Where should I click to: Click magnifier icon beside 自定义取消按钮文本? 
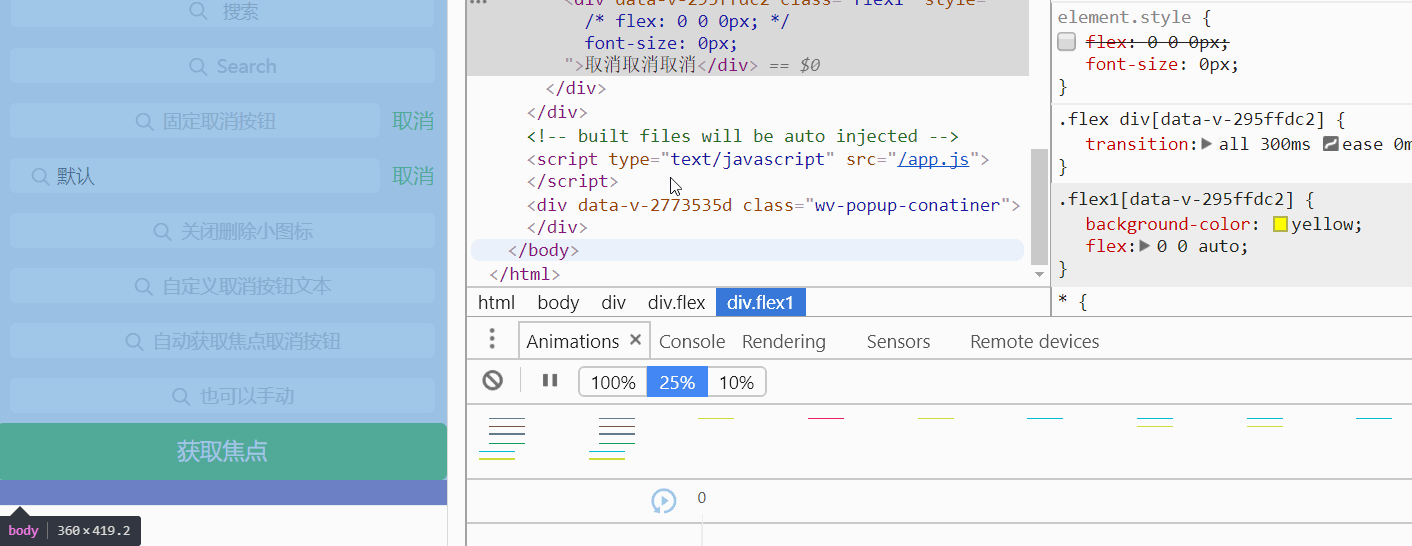pos(144,286)
